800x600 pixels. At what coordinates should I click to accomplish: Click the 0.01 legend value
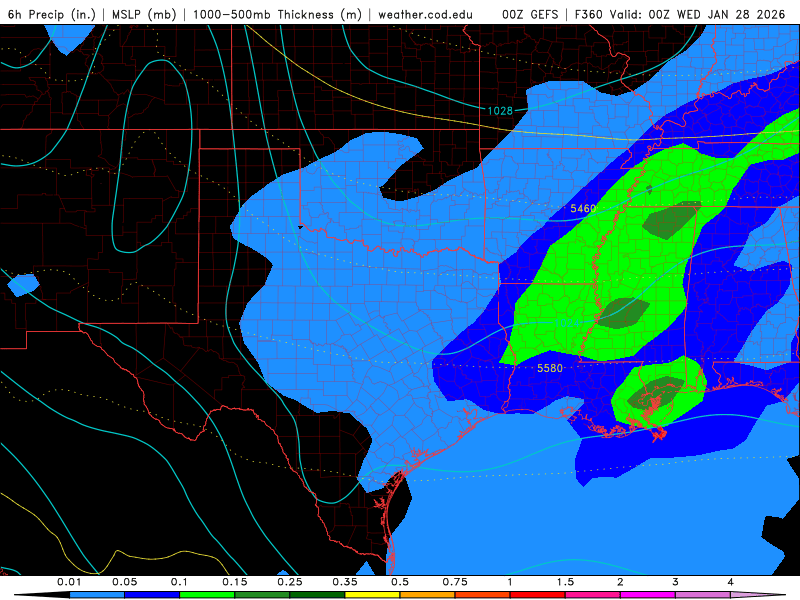(69, 582)
